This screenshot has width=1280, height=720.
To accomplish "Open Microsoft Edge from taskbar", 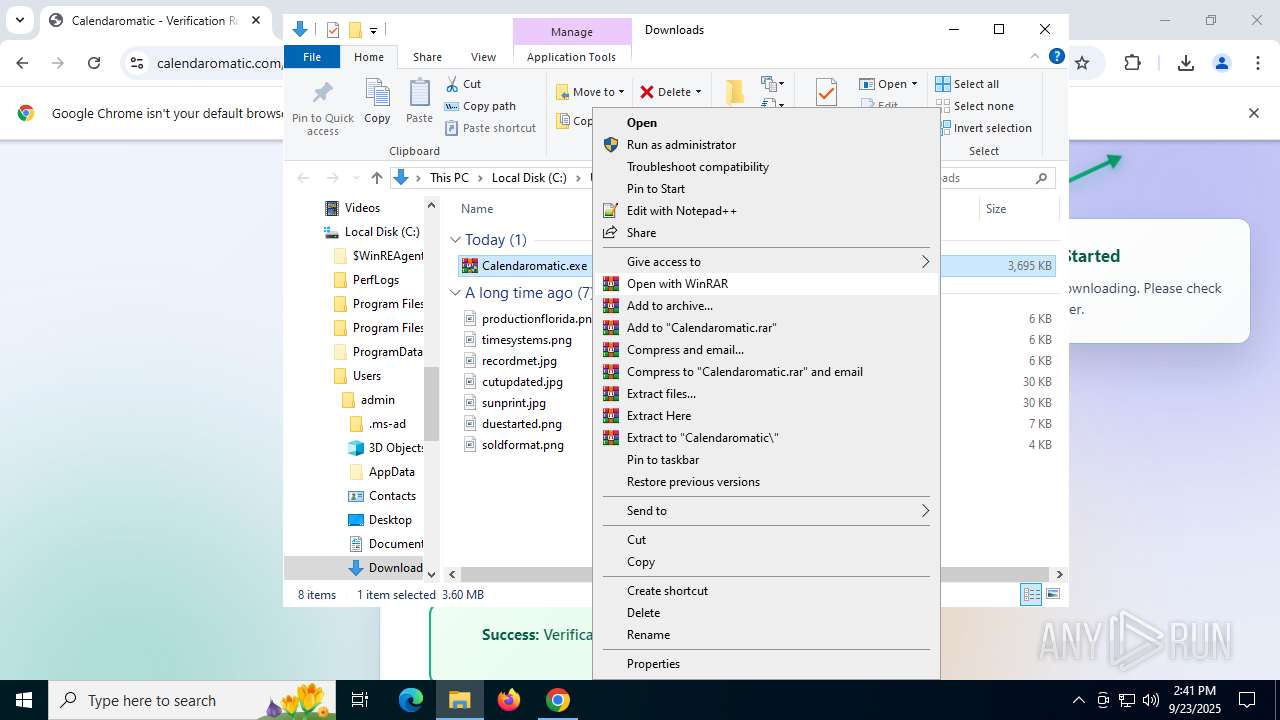I will 411,700.
